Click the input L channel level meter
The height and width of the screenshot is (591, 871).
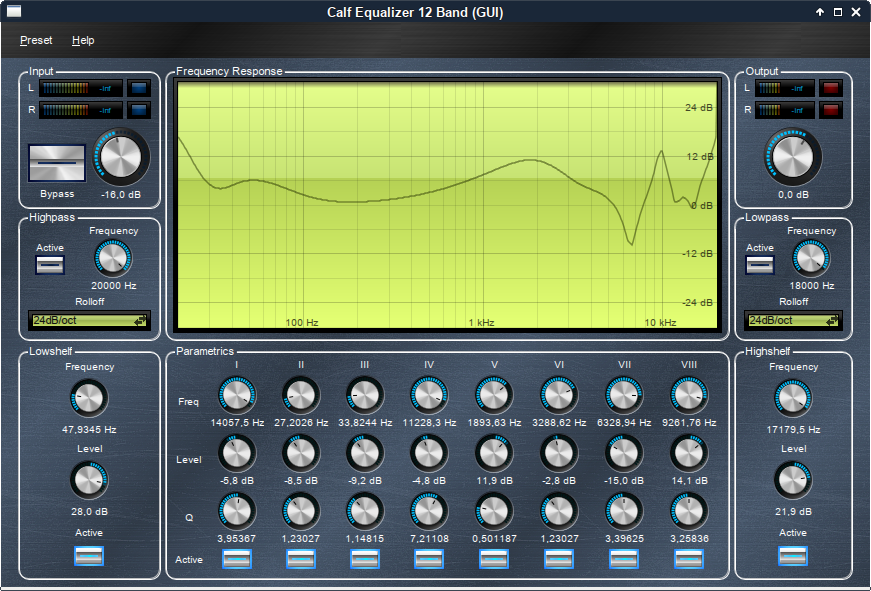[81, 88]
